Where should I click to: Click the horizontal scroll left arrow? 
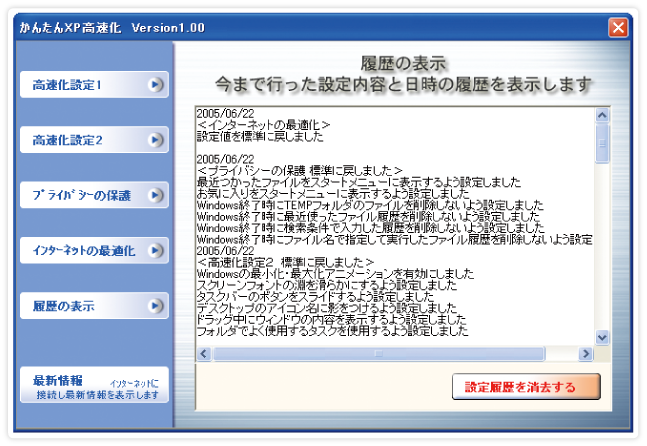[204, 354]
